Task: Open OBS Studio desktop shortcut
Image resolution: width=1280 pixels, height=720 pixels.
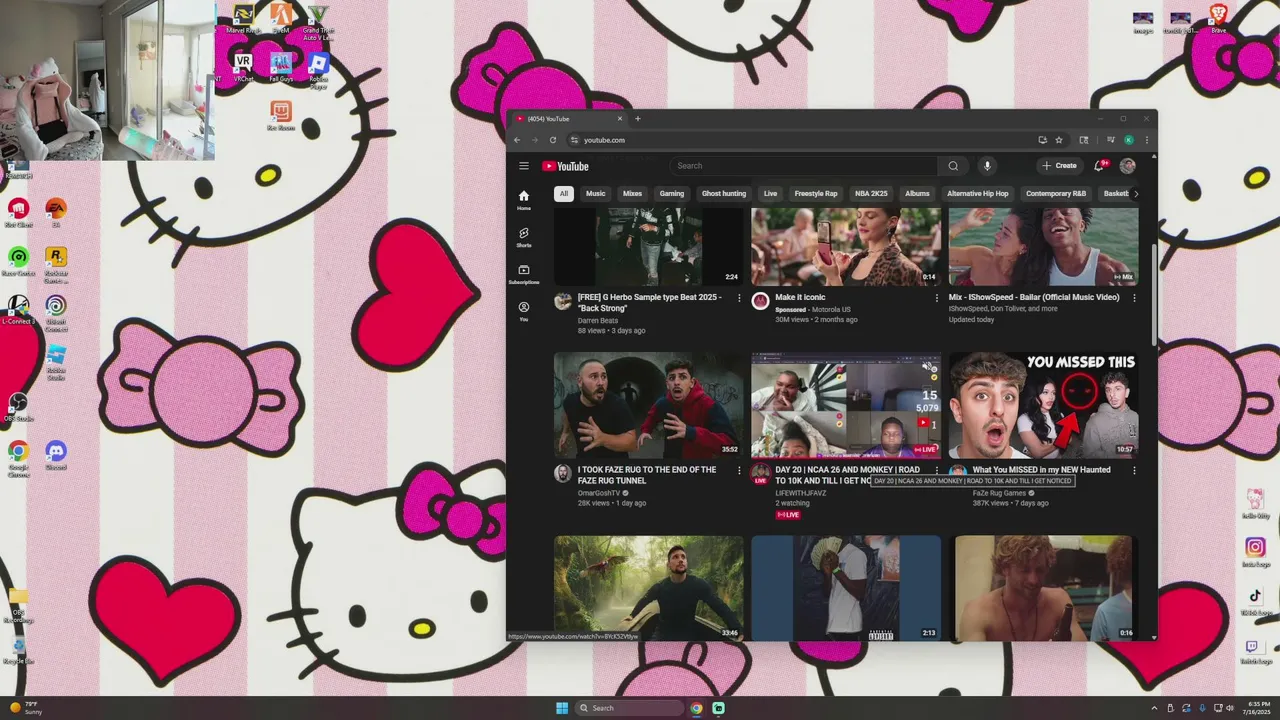Action: coord(18,406)
